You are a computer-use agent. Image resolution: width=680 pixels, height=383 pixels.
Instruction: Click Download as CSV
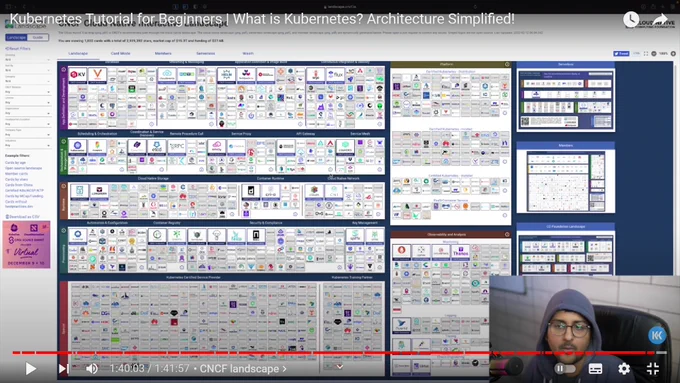[x=22, y=216]
